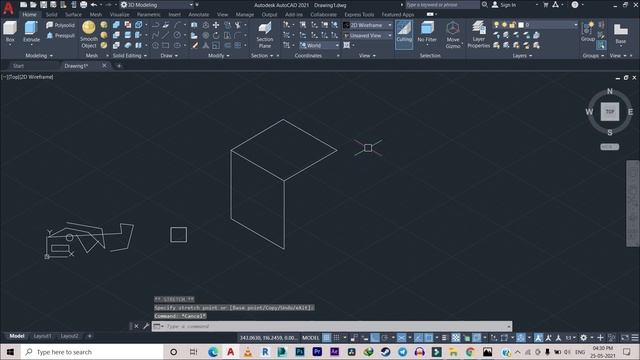The image size is (640, 360).
Task: Toggle MODEL space button in status bar
Action: coord(311,338)
